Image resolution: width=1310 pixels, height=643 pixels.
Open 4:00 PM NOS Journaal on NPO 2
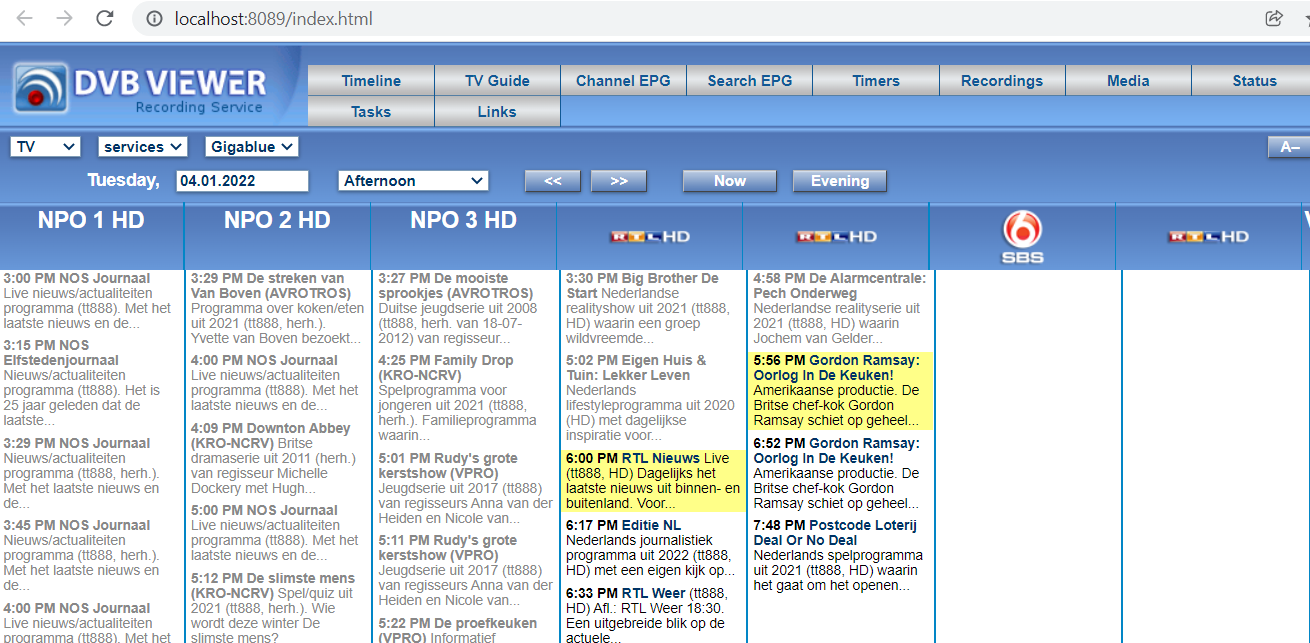276,383
